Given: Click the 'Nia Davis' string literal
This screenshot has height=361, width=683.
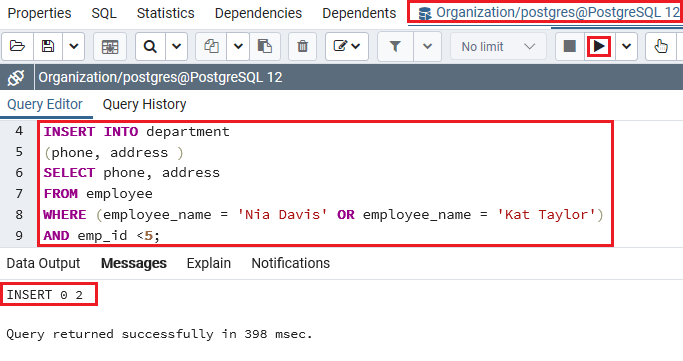Looking at the screenshot, I should (x=282, y=215).
